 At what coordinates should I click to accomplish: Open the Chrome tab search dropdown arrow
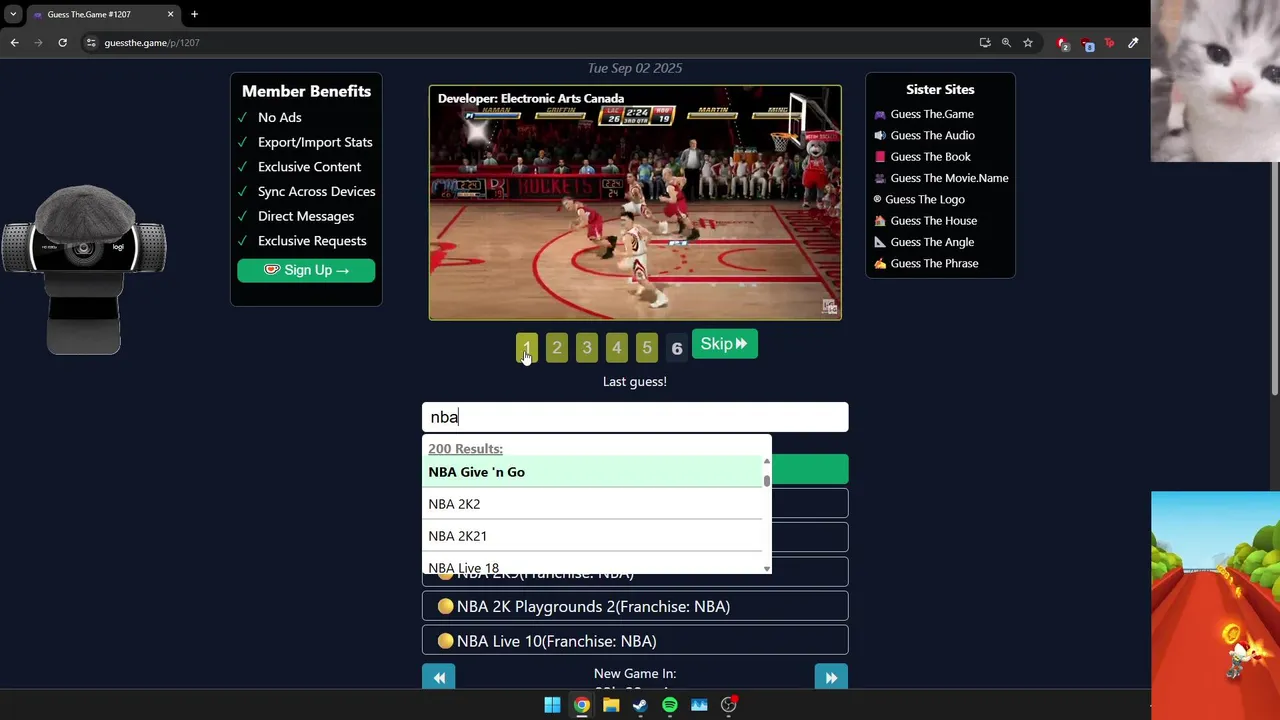pos(13,14)
